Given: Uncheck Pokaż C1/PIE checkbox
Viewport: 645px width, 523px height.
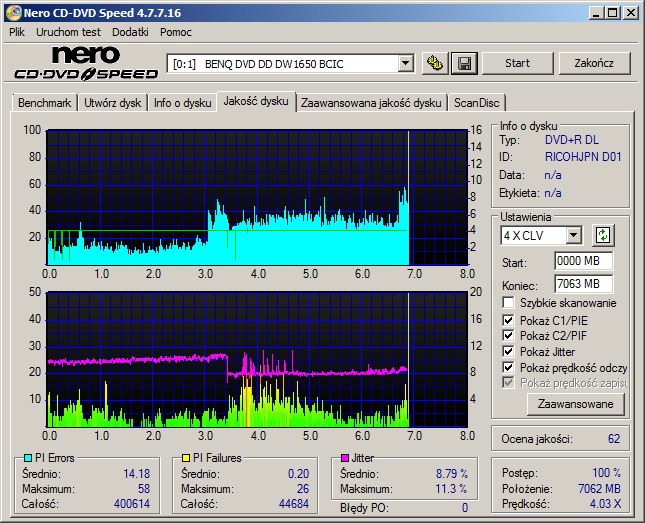Looking at the screenshot, I should pos(508,320).
